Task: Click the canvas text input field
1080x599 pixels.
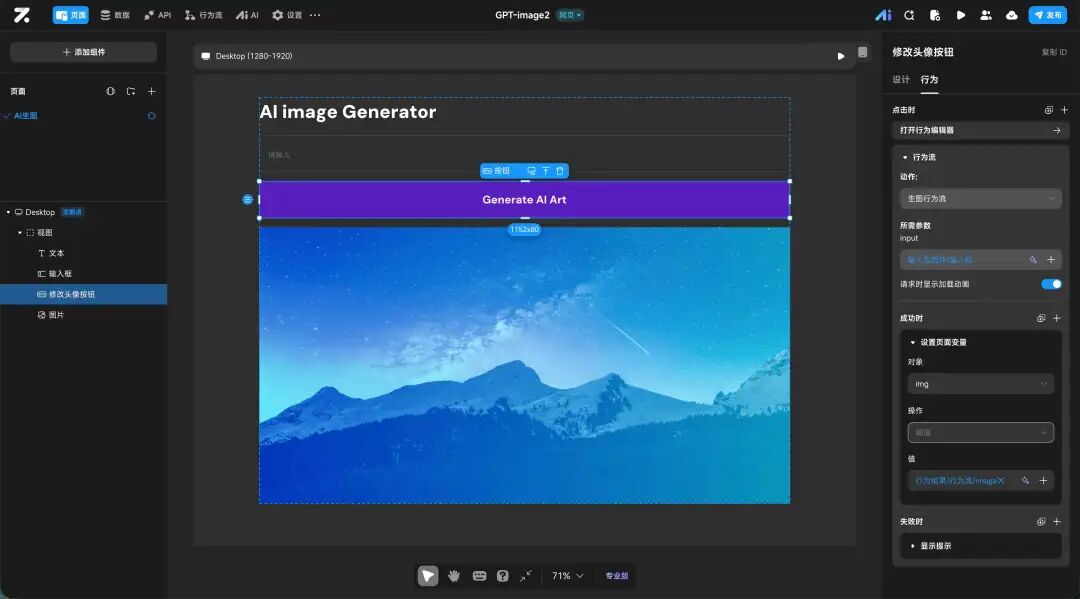Action: (524, 155)
